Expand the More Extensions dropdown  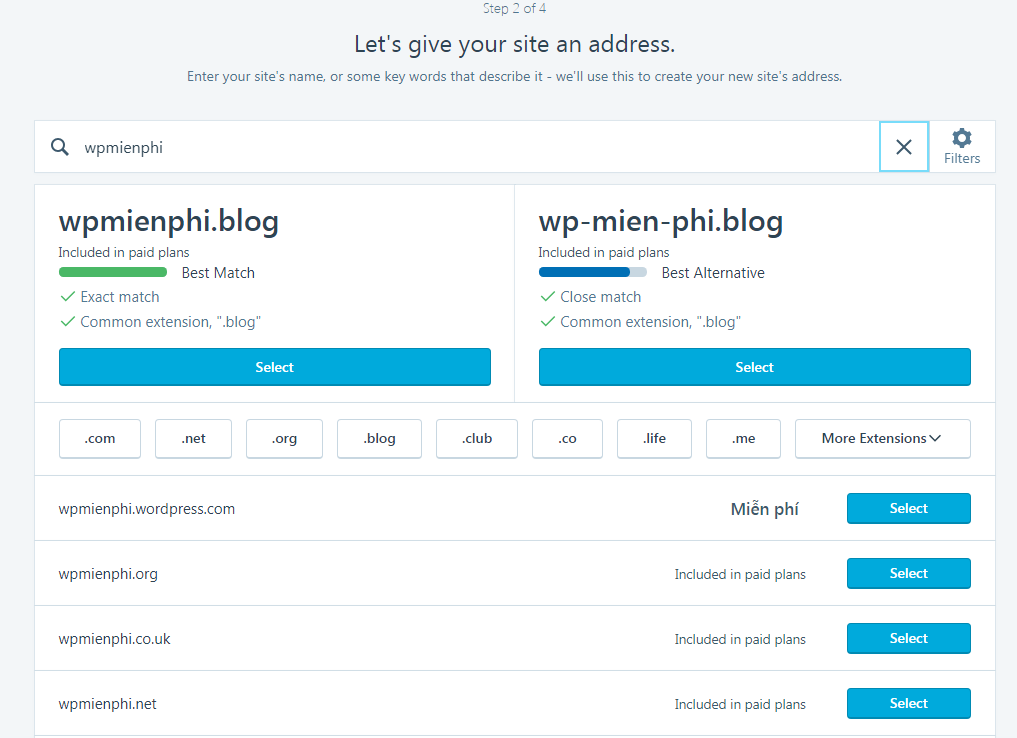click(x=882, y=438)
